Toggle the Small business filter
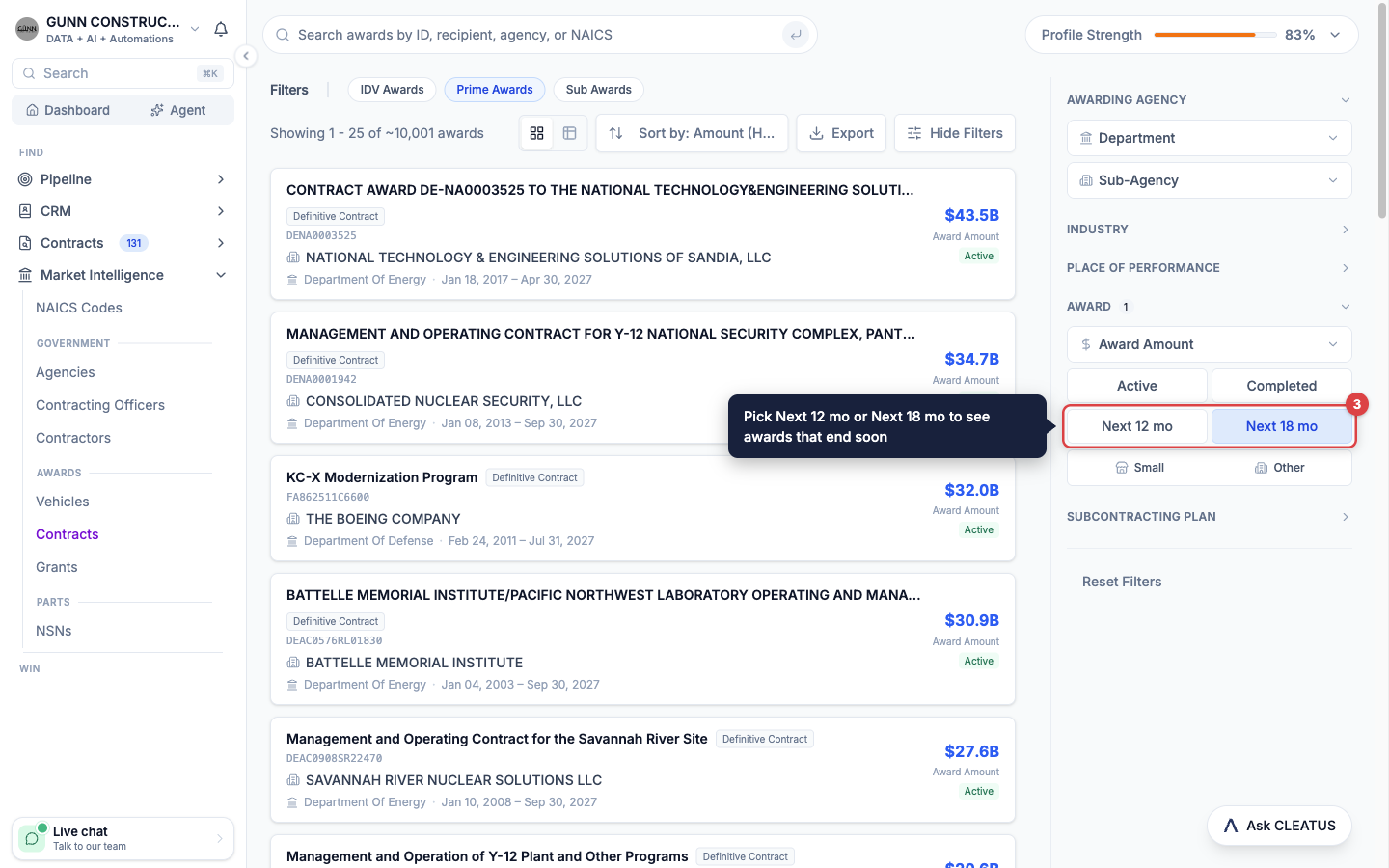The image size is (1389, 868). point(1139,468)
